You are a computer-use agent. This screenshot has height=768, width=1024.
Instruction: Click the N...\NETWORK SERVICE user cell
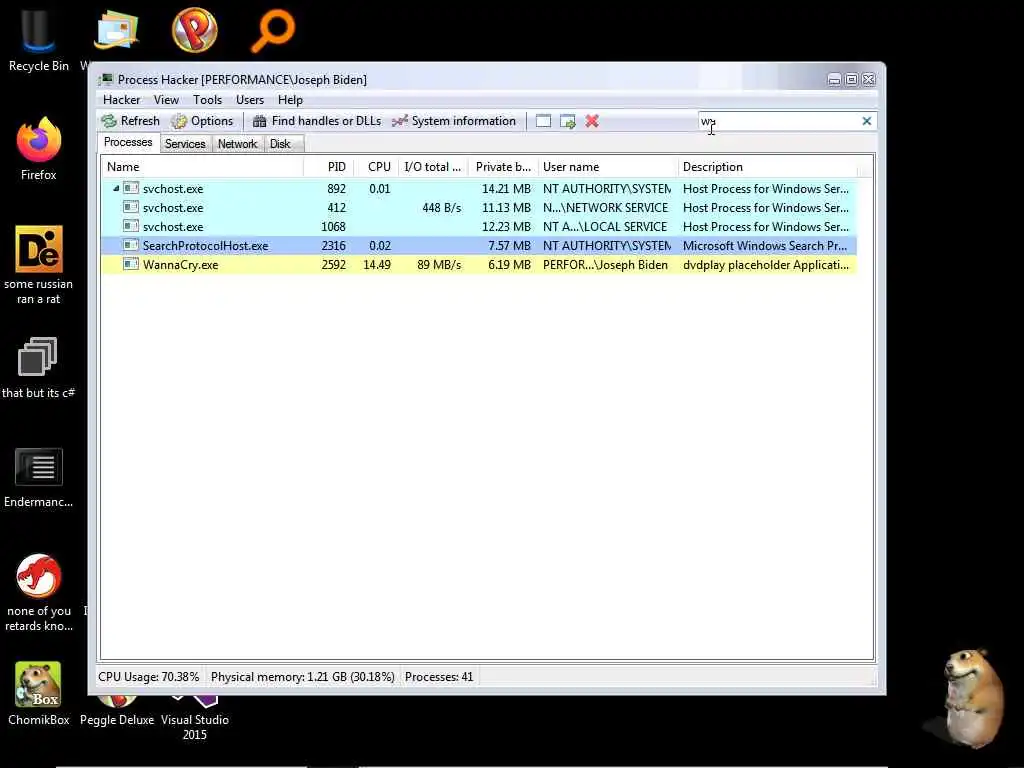tap(605, 208)
